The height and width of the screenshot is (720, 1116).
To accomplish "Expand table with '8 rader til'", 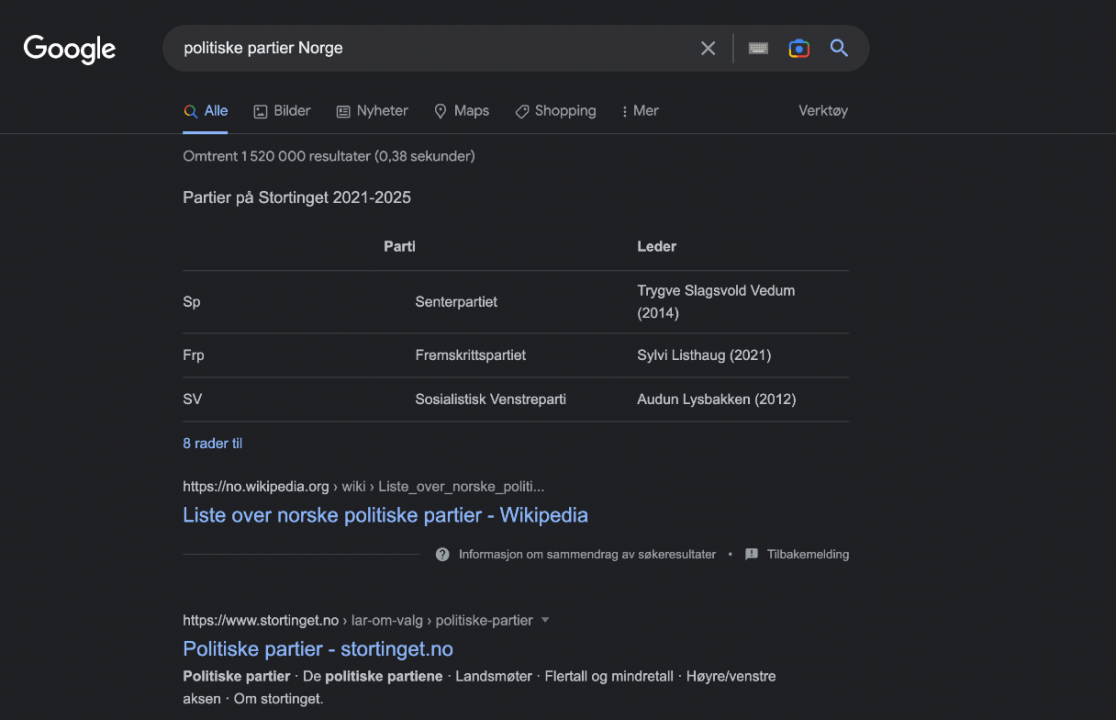I will tap(213, 443).
